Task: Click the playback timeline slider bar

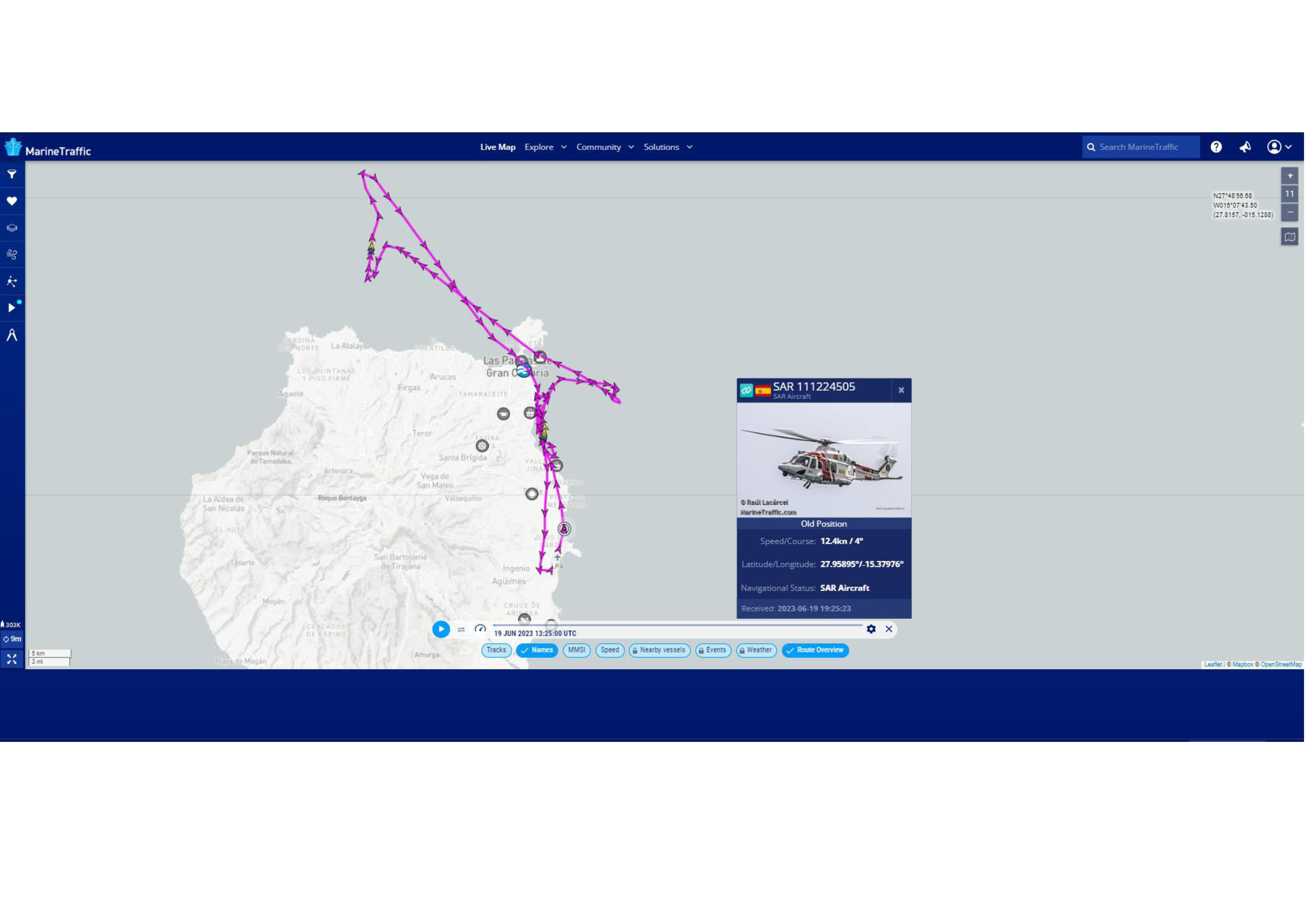Action: pos(677,625)
